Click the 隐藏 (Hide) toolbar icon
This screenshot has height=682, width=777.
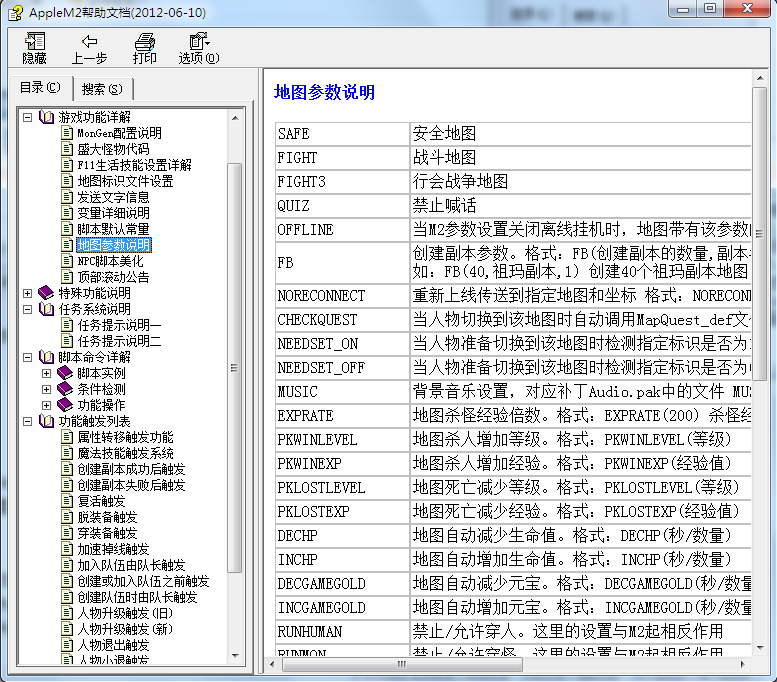35,42
